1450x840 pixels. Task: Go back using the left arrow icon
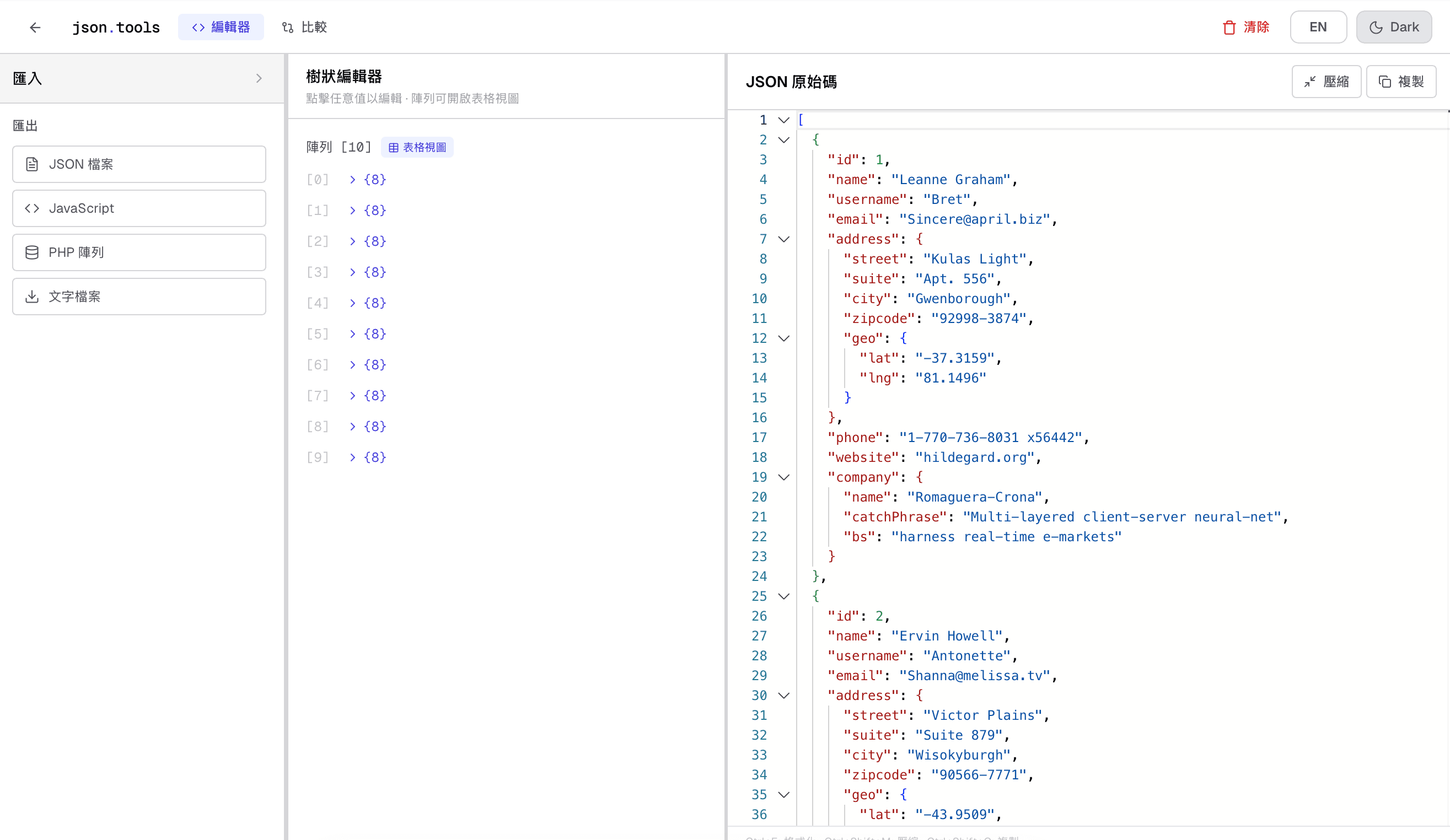35,27
